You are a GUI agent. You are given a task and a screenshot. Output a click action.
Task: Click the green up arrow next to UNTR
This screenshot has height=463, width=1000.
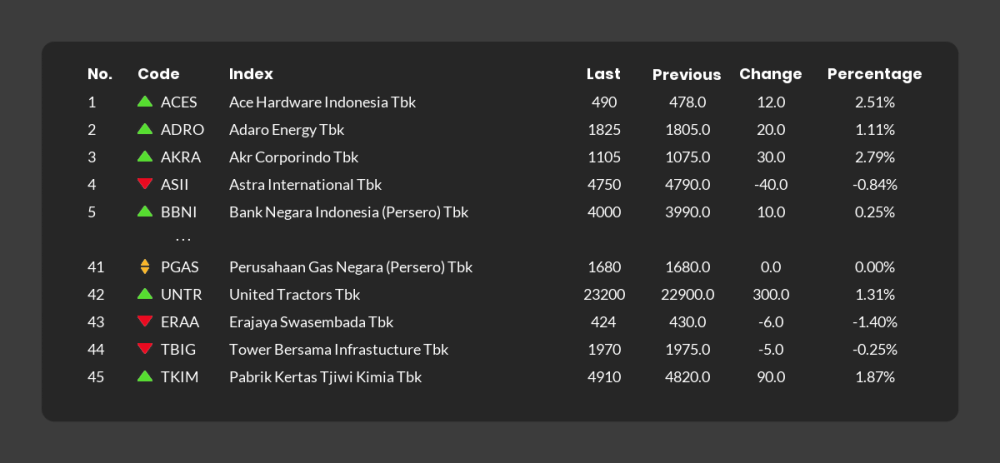(145, 293)
